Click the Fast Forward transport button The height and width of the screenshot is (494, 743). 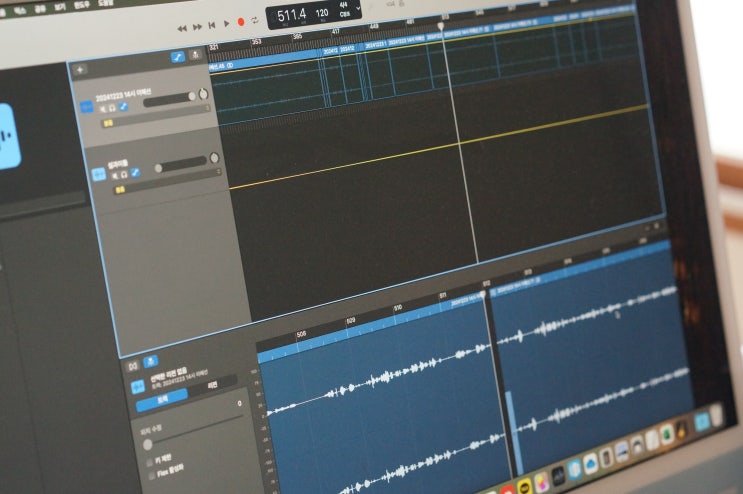[x=197, y=27]
